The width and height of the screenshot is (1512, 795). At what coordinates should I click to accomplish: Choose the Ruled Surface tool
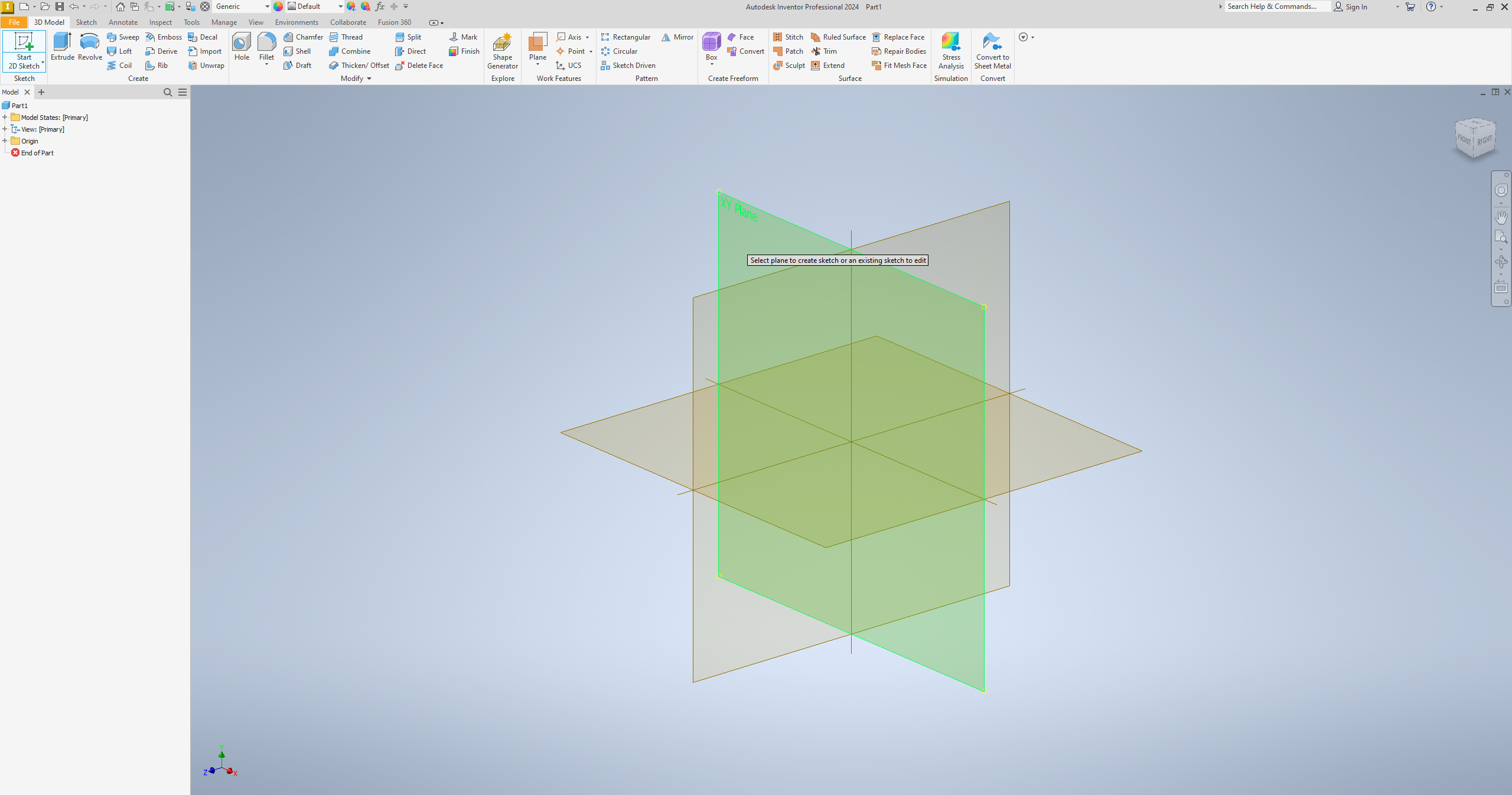coord(838,37)
